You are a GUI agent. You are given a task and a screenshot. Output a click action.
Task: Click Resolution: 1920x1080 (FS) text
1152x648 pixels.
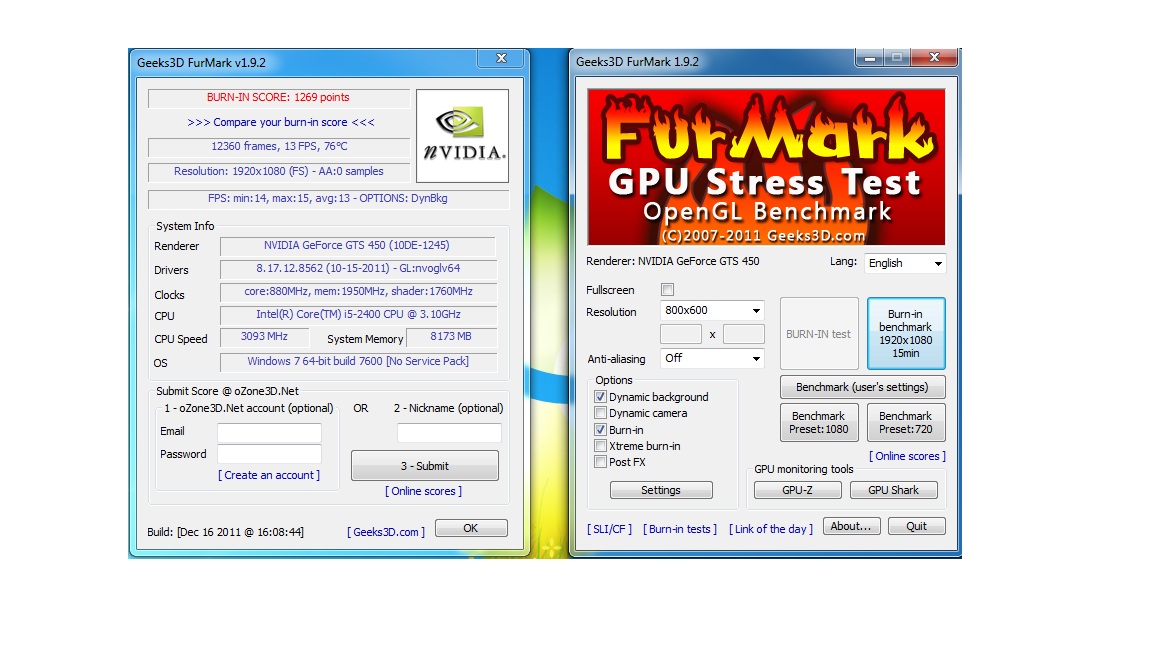pos(278,171)
